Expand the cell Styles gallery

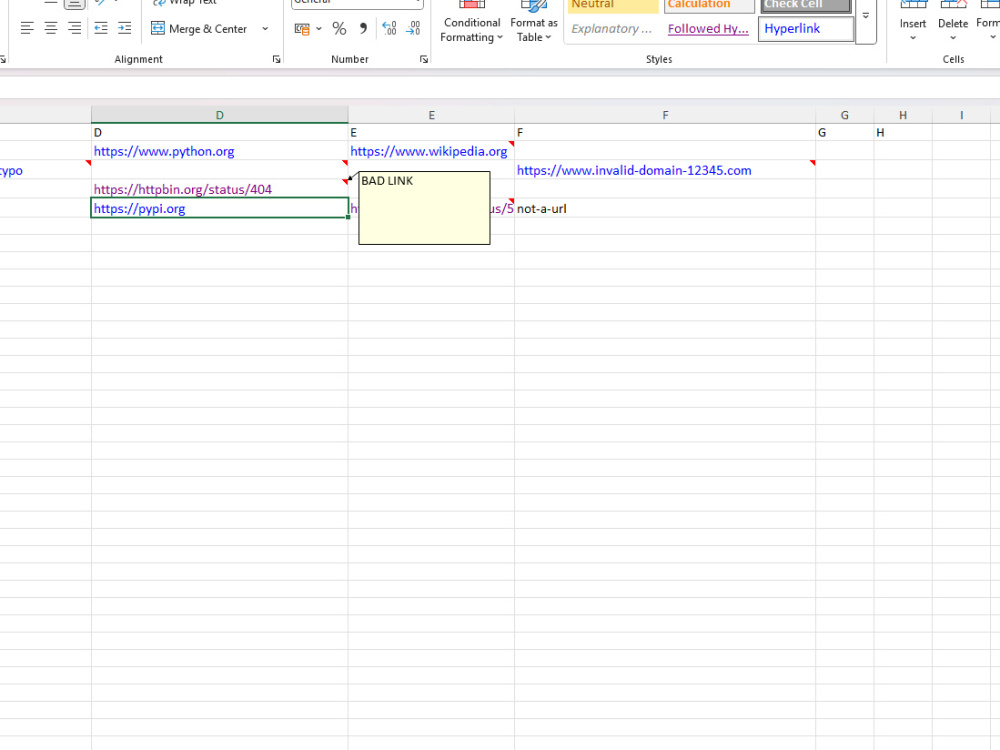click(x=865, y=16)
